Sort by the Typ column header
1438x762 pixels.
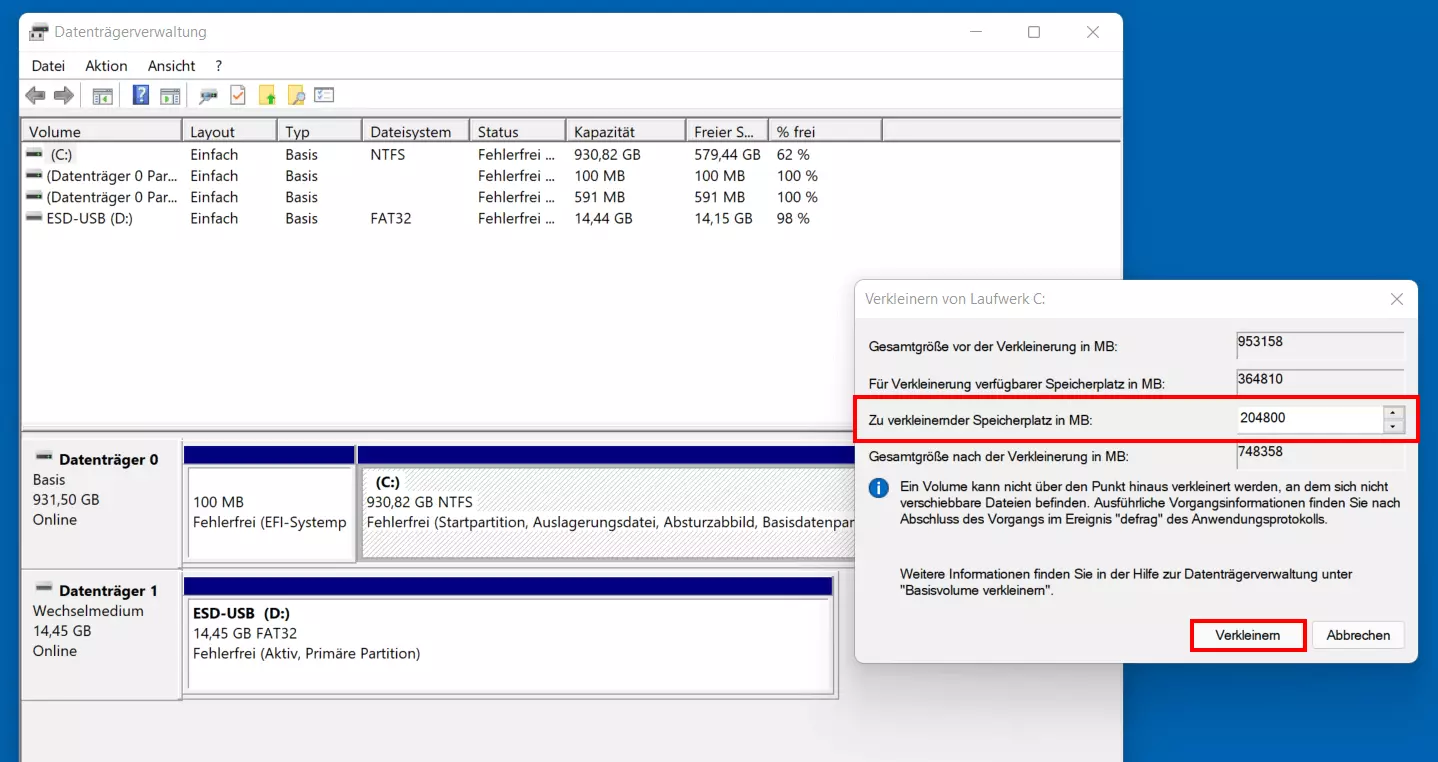(x=319, y=131)
